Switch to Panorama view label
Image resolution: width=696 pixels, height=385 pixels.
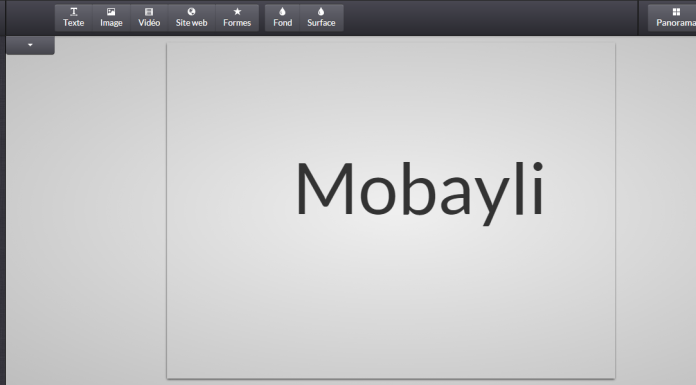(x=676, y=23)
